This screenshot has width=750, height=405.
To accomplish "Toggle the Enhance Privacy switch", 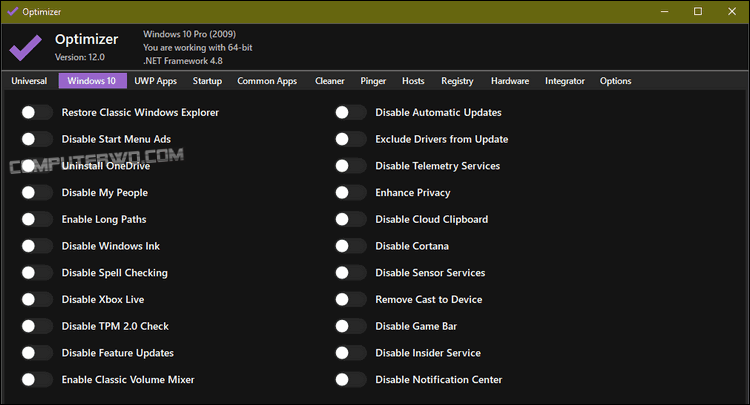I will (x=351, y=193).
